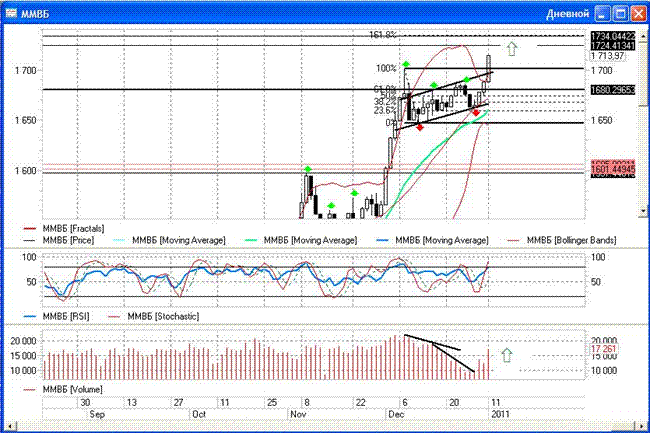
Task: Select the ММВБ [Volume] legend entry
Action: coord(63,389)
